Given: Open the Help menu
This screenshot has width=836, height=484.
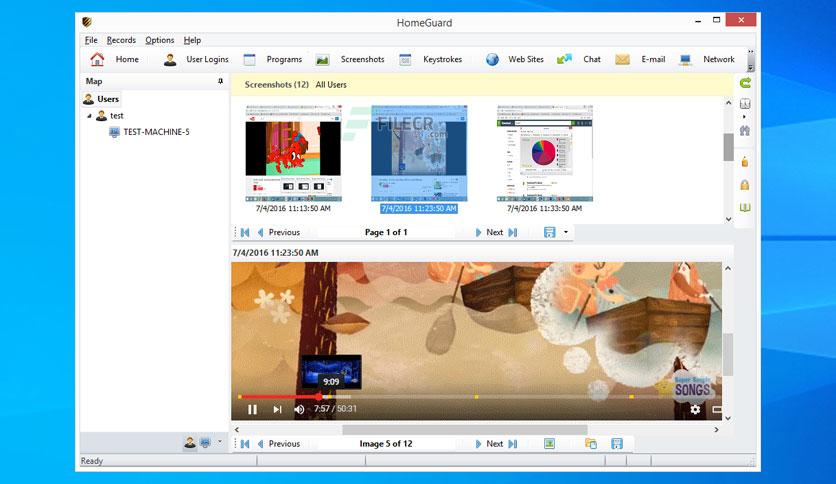Looking at the screenshot, I should 192,40.
